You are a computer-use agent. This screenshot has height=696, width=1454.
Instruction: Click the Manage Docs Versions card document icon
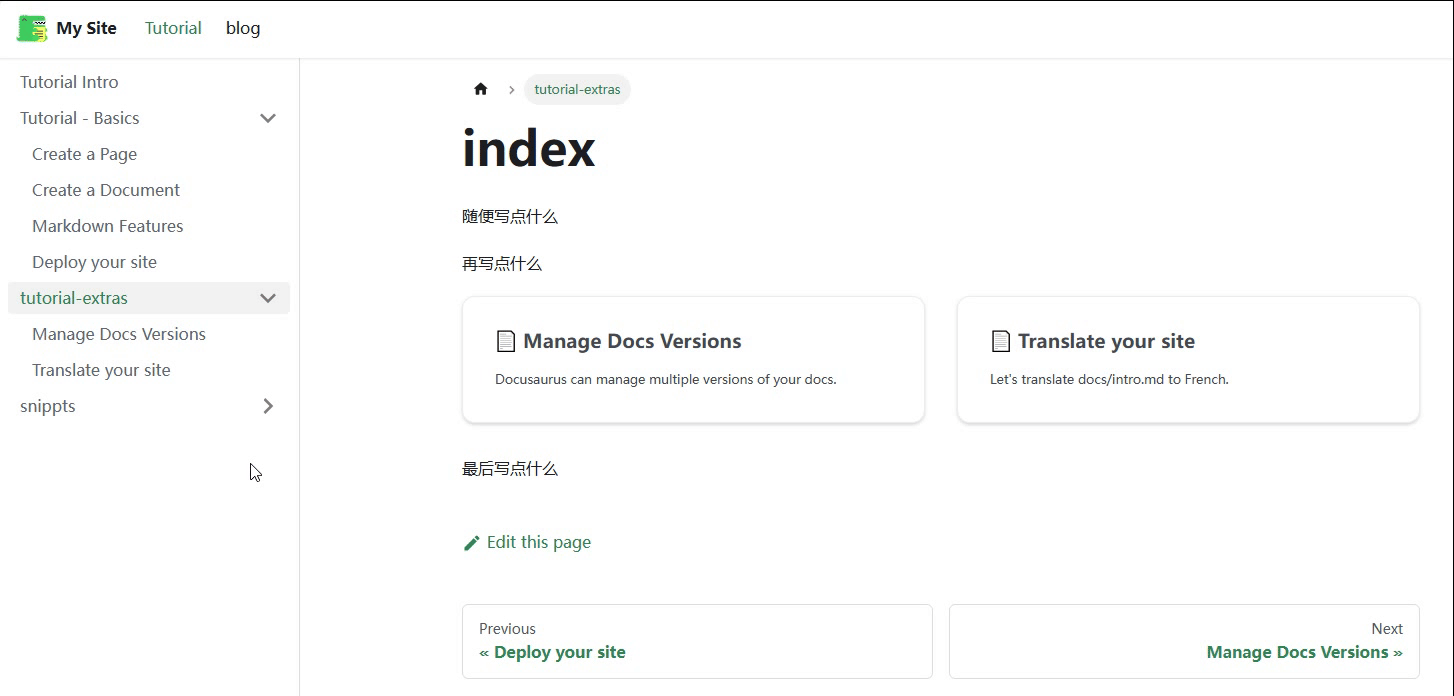pos(506,341)
